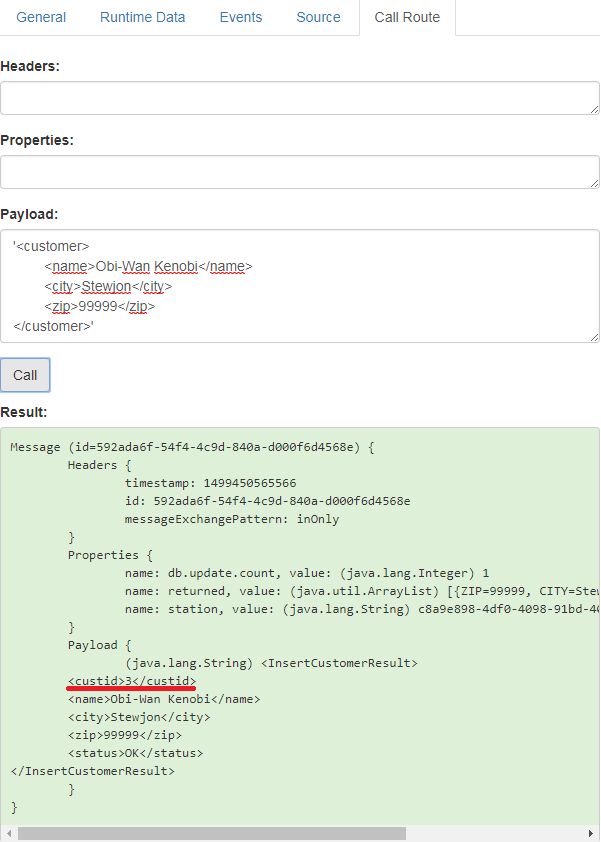The width and height of the screenshot is (601, 842).
Task: Click the status OK line in result
Action: [135, 753]
